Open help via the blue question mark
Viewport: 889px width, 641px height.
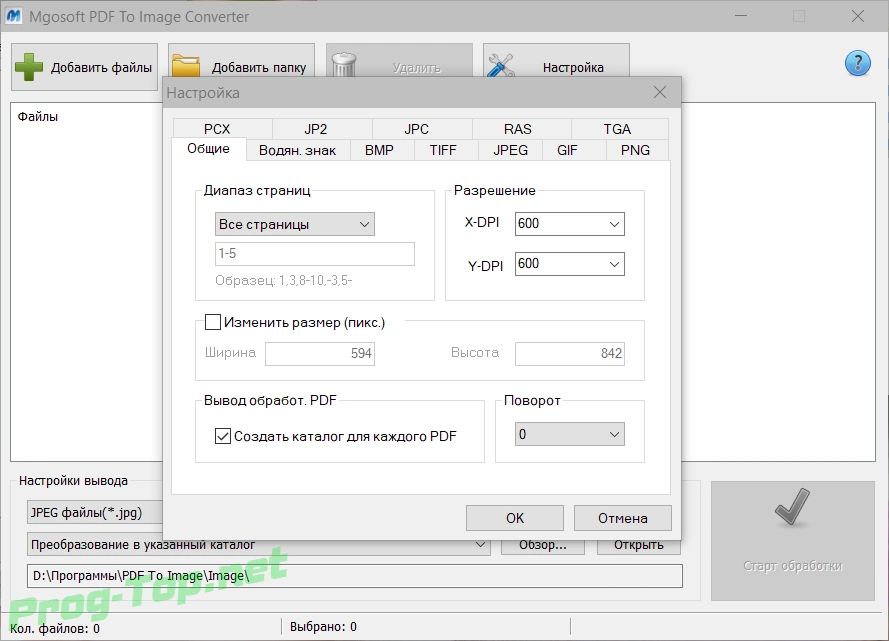pyautogui.click(x=858, y=63)
